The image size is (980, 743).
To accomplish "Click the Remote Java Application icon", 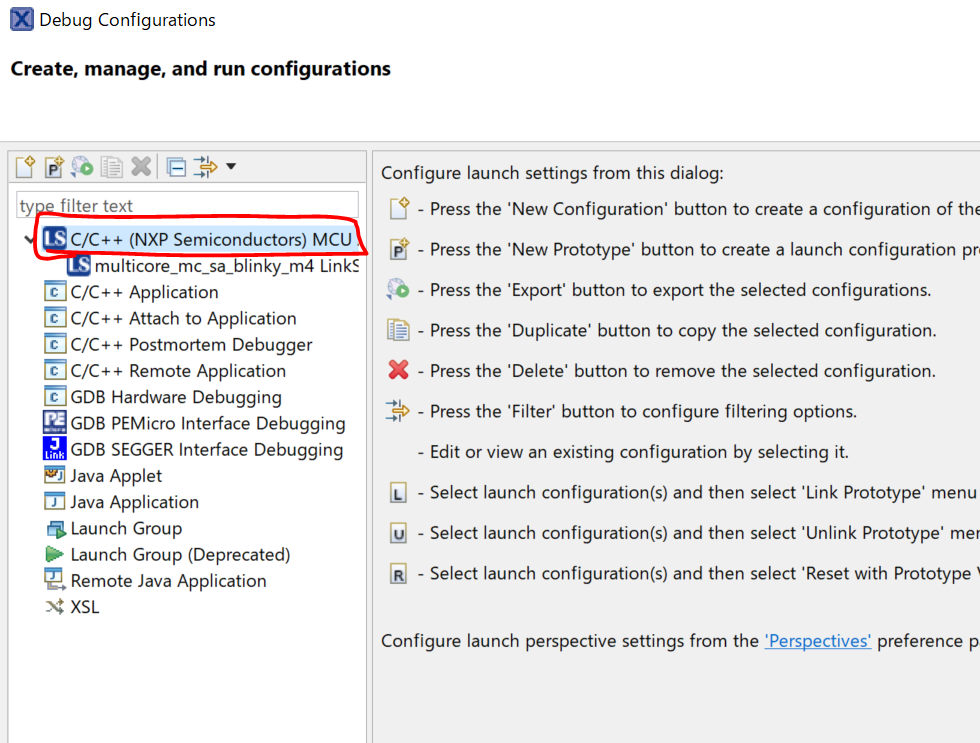I will coord(55,580).
